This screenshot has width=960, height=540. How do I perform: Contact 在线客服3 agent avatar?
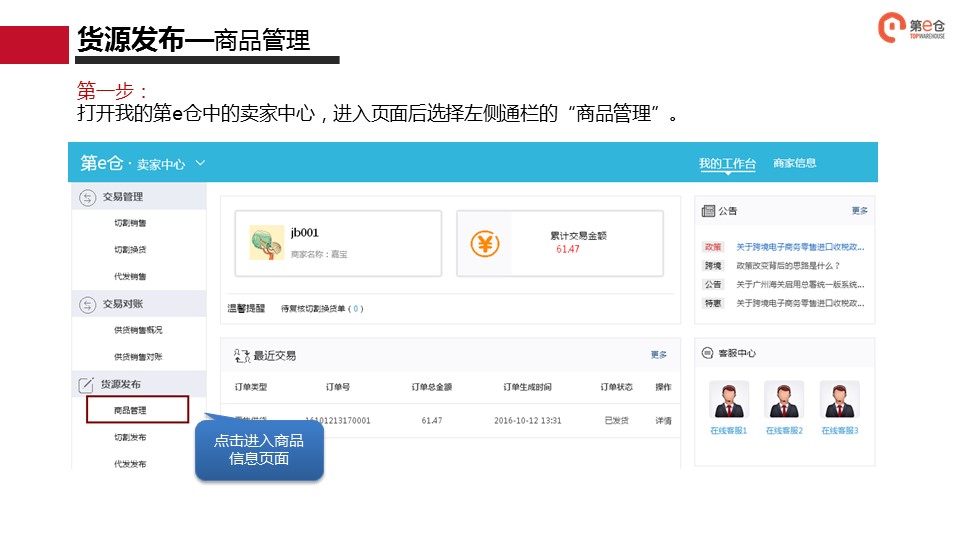tap(840, 399)
